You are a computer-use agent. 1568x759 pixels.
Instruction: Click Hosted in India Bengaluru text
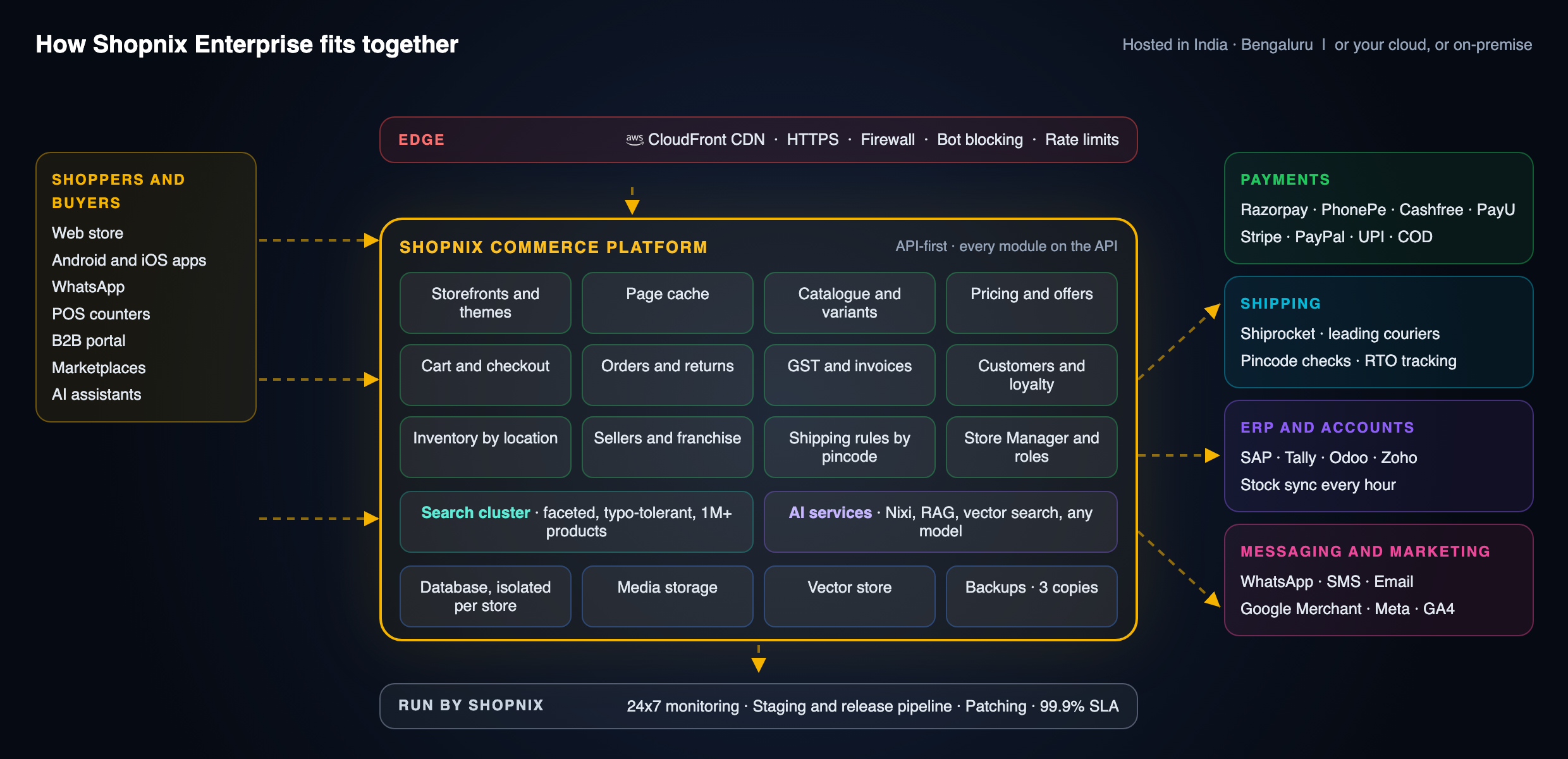click(x=1218, y=45)
